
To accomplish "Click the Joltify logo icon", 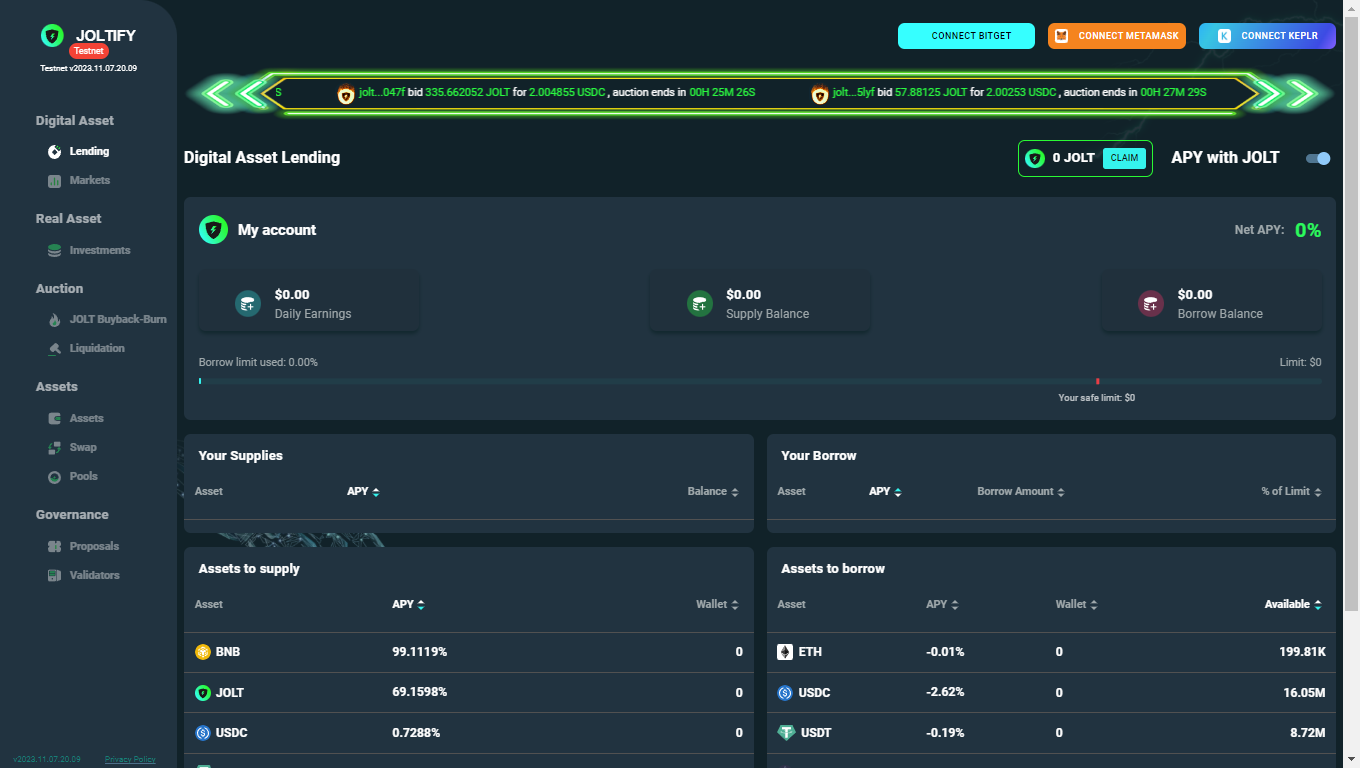I will point(52,35).
